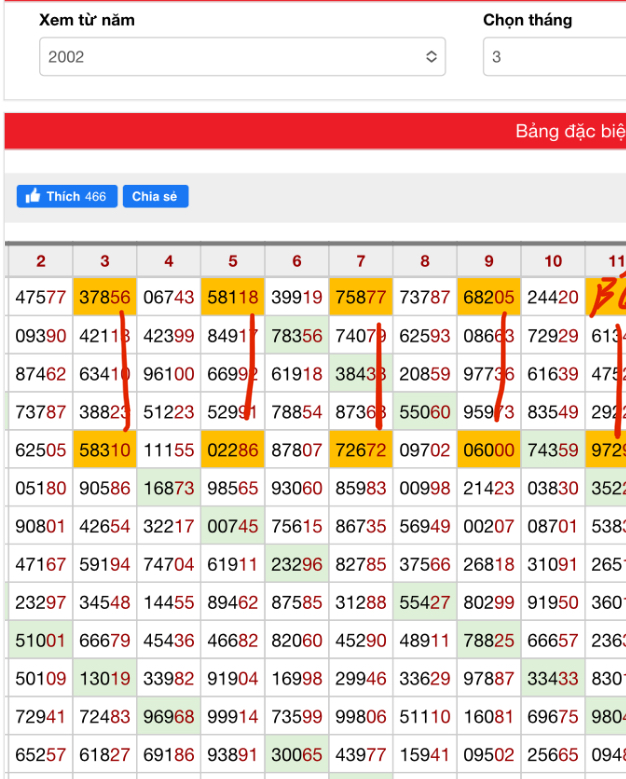
Task: Click the Chia sẻ share button
Action: click(x=155, y=197)
